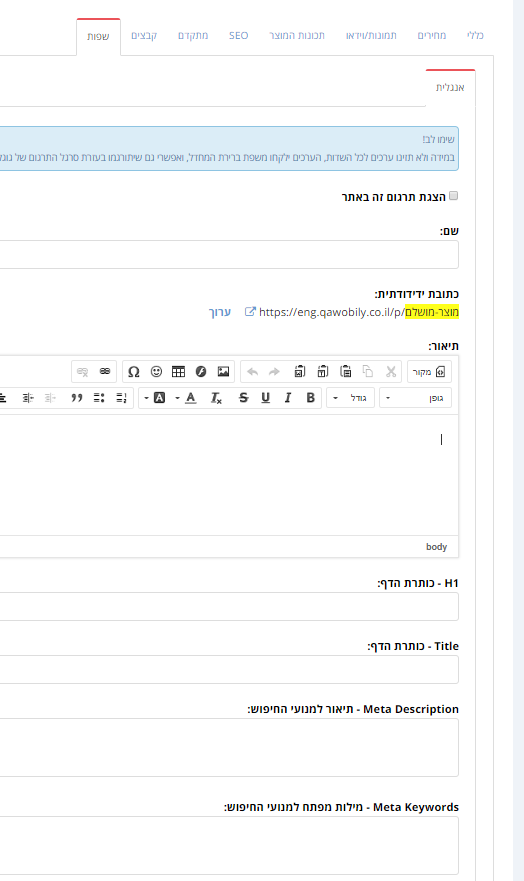Open the גודל size dropdown
This screenshot has height=881, width=524.
point(350,398)
